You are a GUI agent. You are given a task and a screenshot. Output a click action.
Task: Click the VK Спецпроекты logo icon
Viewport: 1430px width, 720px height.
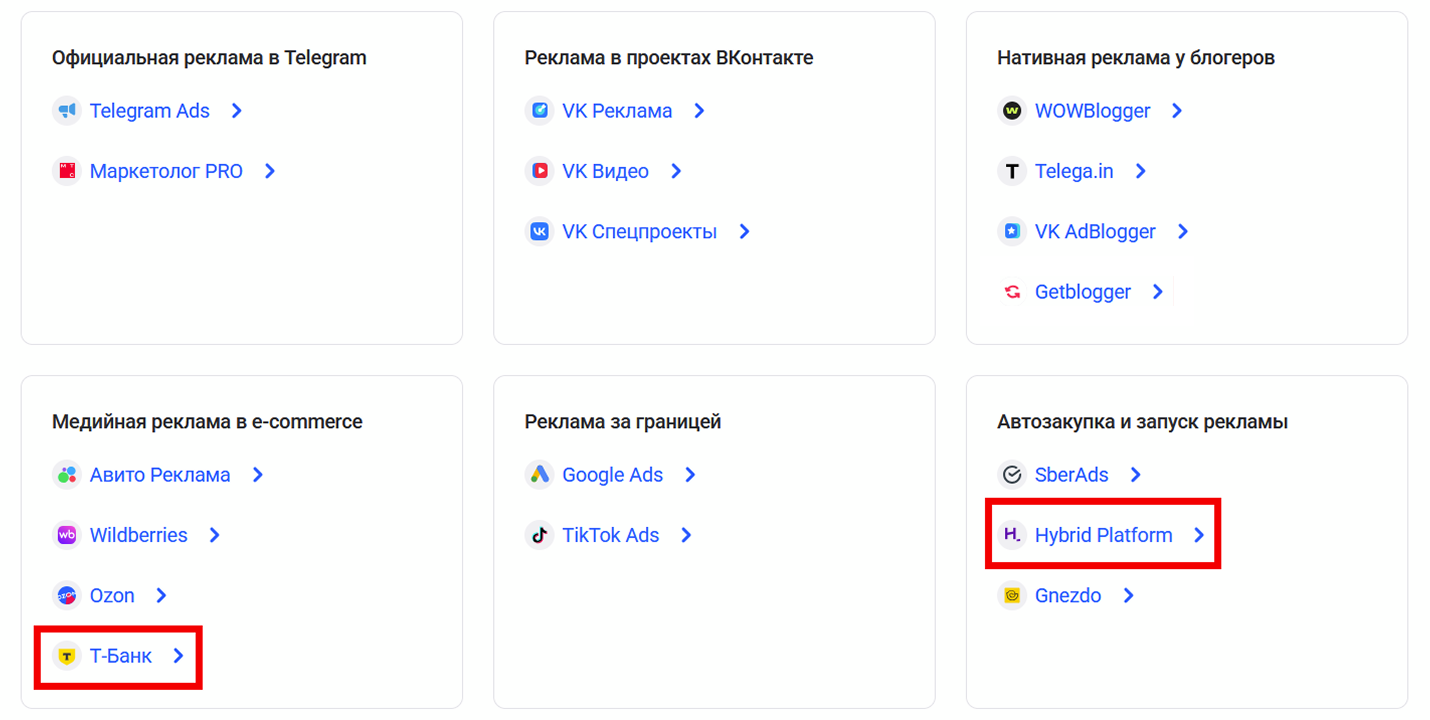(x=539, y=231)
